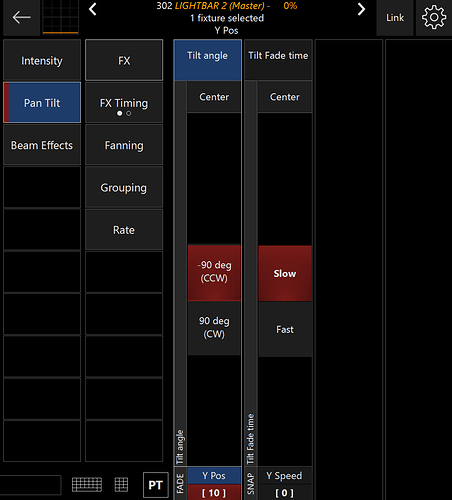452x500 pixels.
Task: Select the Fast fade time option
Action: (x=285, y=329)
